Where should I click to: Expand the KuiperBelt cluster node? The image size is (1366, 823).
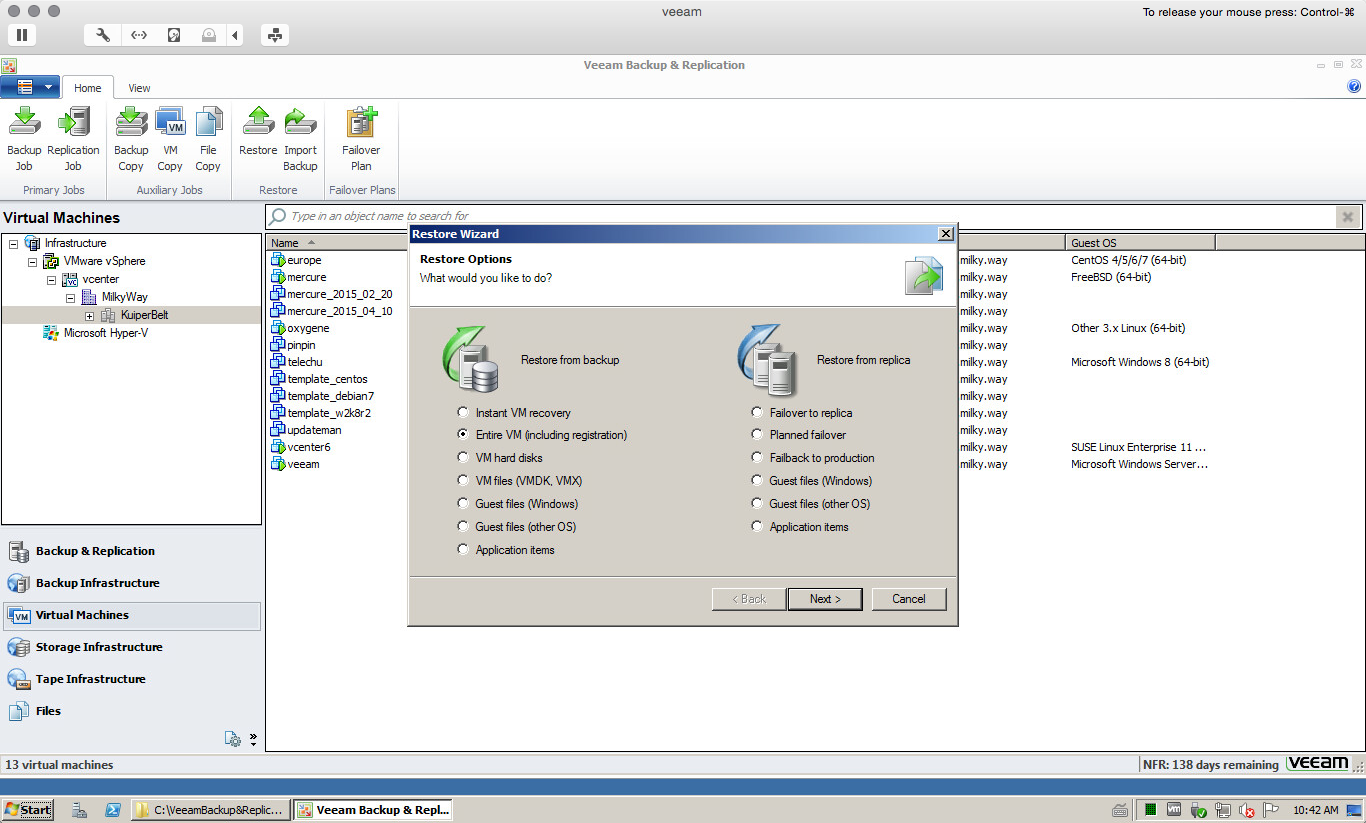(x=90, y=315)
